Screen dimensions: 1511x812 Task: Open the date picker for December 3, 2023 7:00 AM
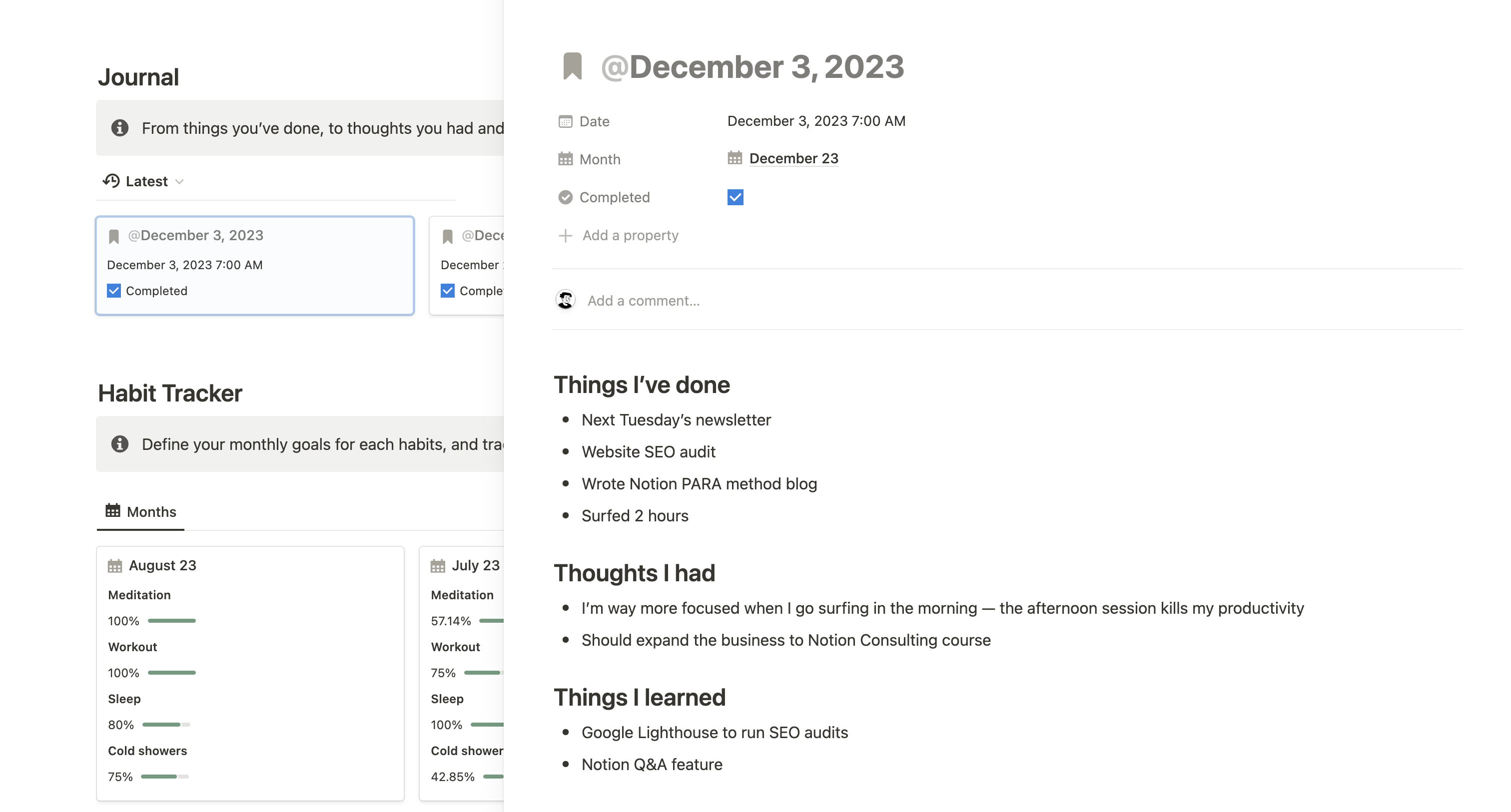click(816, 121)
